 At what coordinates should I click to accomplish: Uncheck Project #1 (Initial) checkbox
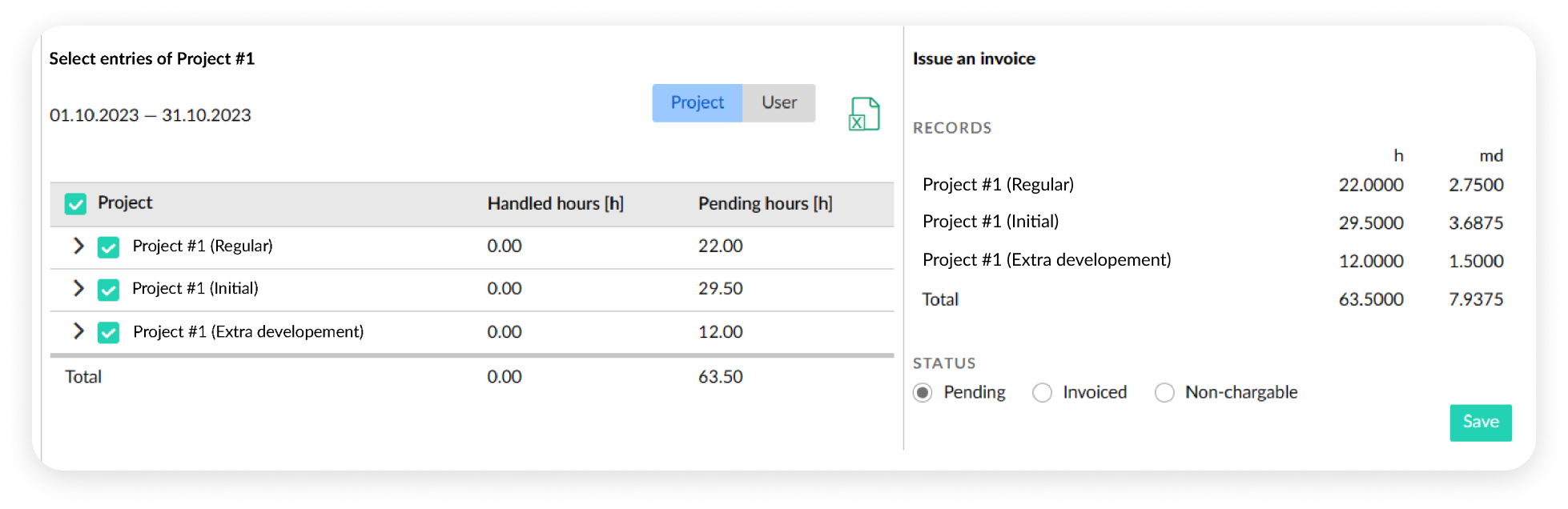108,290
